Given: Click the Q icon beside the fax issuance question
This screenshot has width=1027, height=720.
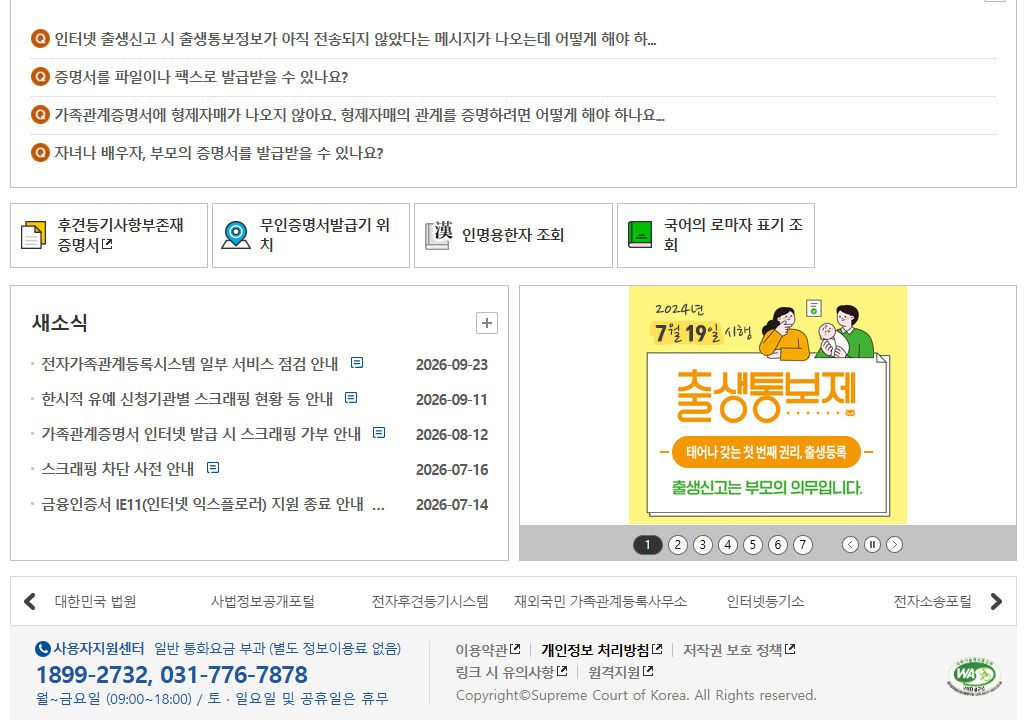Looking at the screenshot, I should click(41, 77).
